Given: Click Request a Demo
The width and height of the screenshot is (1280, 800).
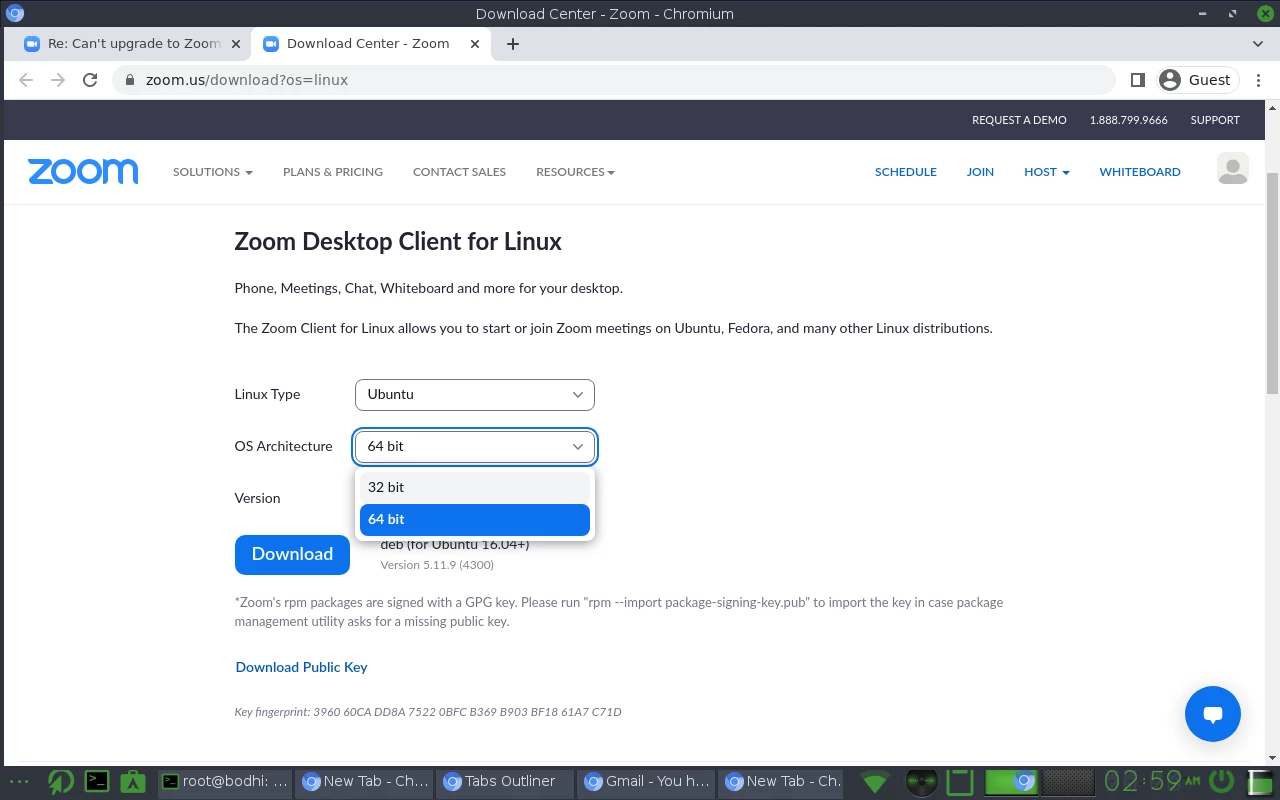Looking at the screenshot, I should click(x=1019, y=120).
